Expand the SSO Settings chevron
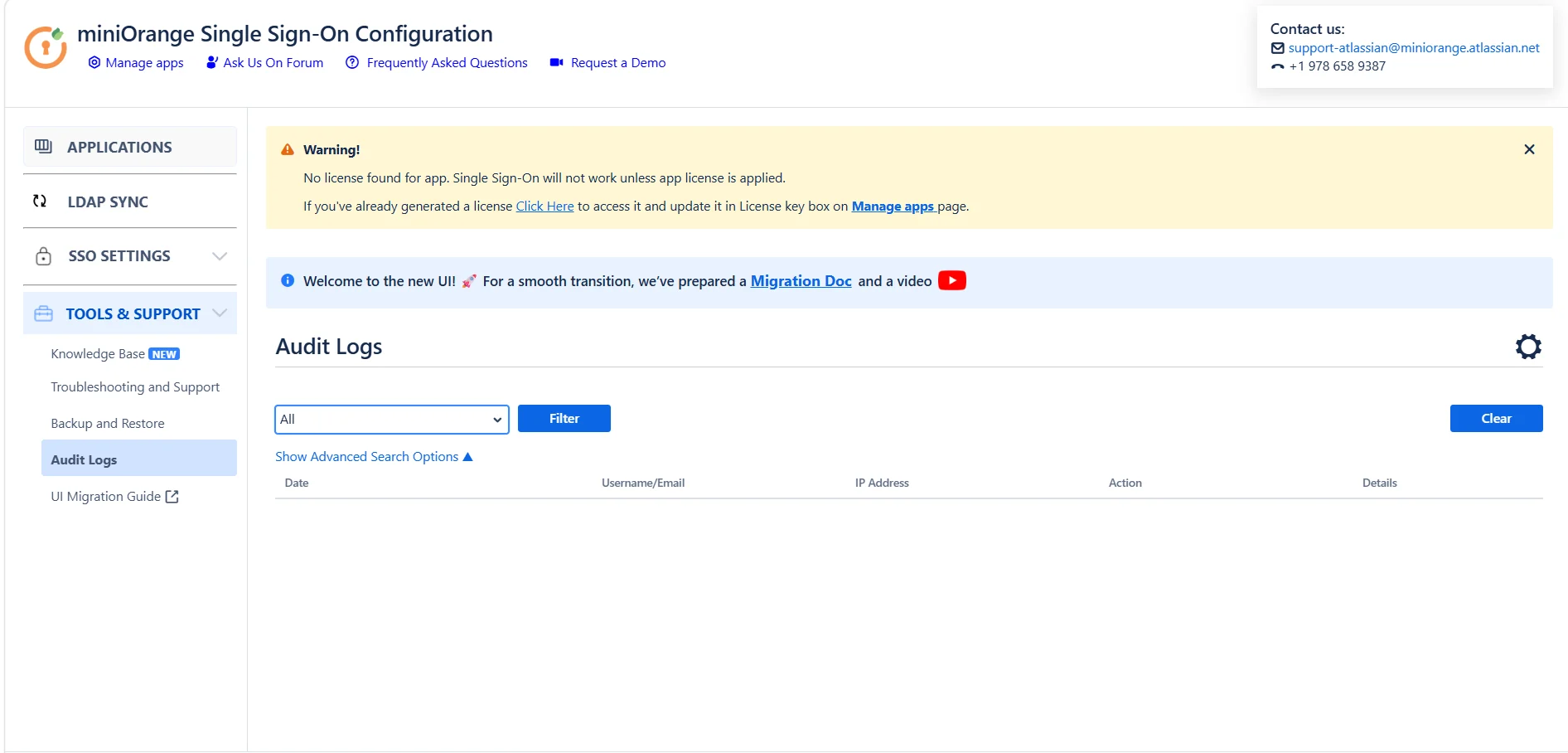The width and height of the screenshot is (1568, 753). click(220, 256)
